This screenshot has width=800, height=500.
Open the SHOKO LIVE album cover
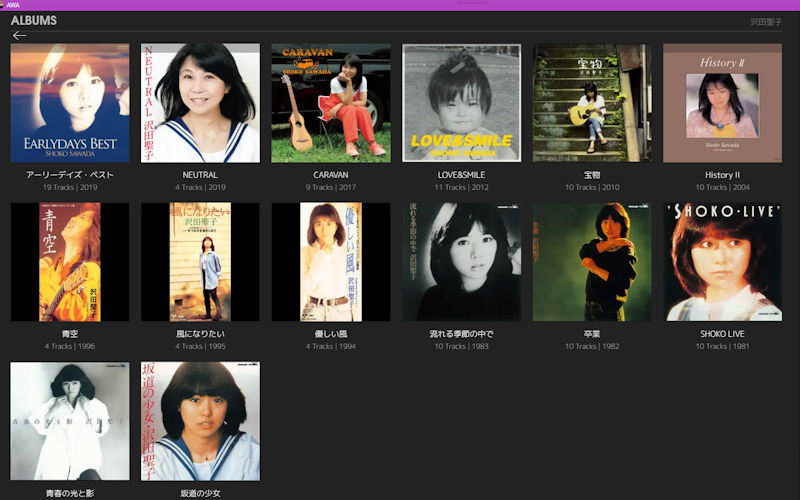click(722, 262)
